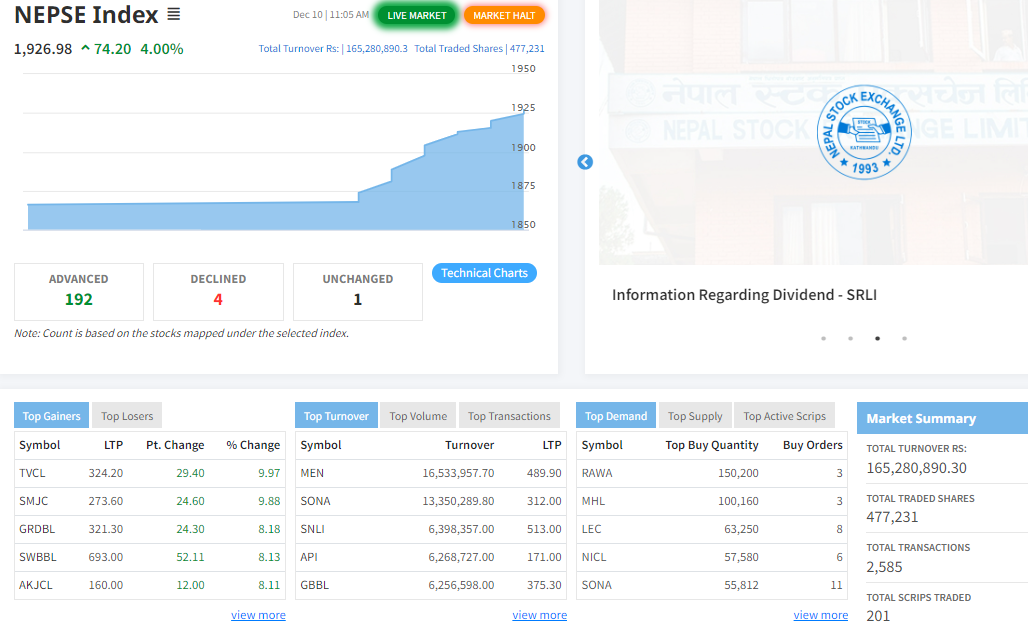1028x632 pixels.
Task: Click the MARKET HALT status button
Action: point(504,15)
